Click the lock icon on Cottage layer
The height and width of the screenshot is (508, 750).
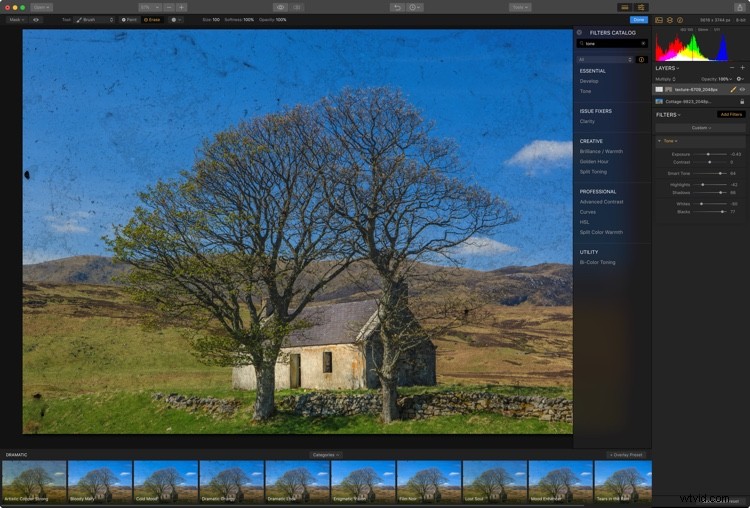[x=742, y=101]
